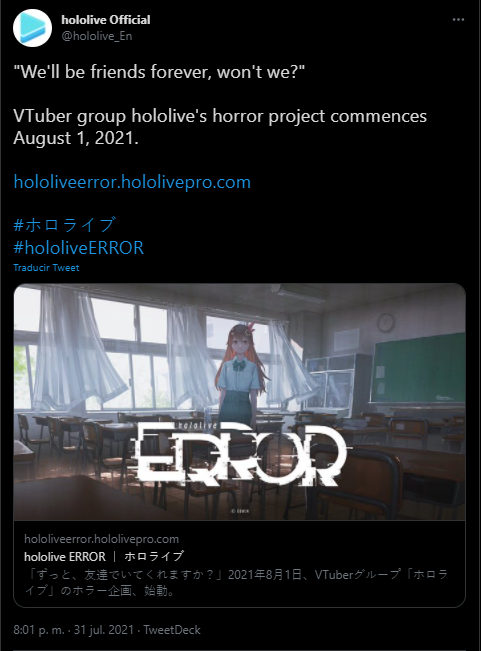The height and width of the screenshot is (651, 481).
Task: Click the orange-haired girl in the preview image
Action: pos(241,374)
